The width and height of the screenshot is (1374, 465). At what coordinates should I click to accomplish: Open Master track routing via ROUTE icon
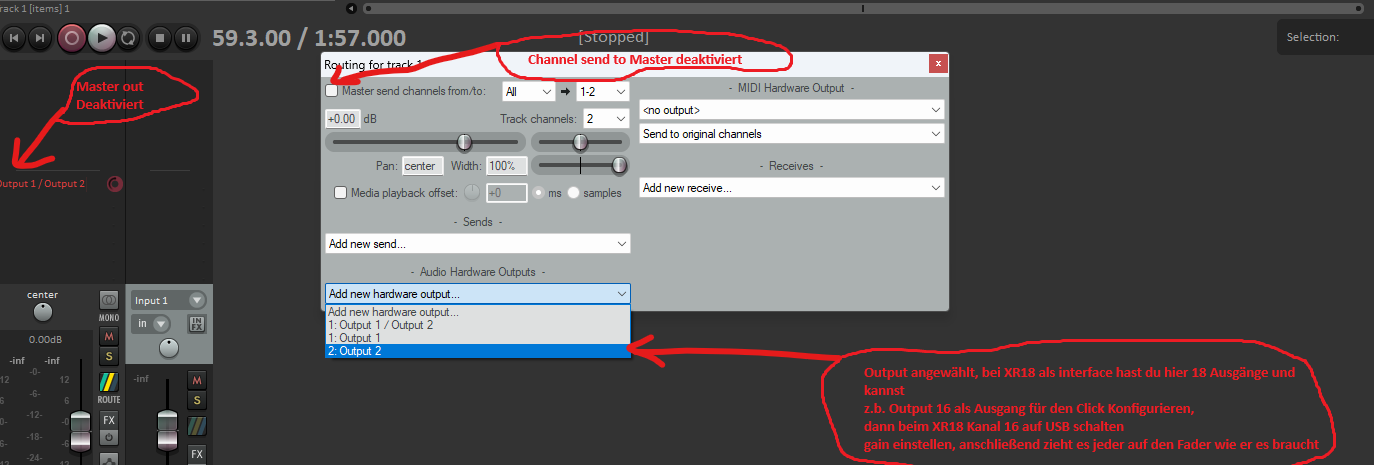[x=109, y=381]
